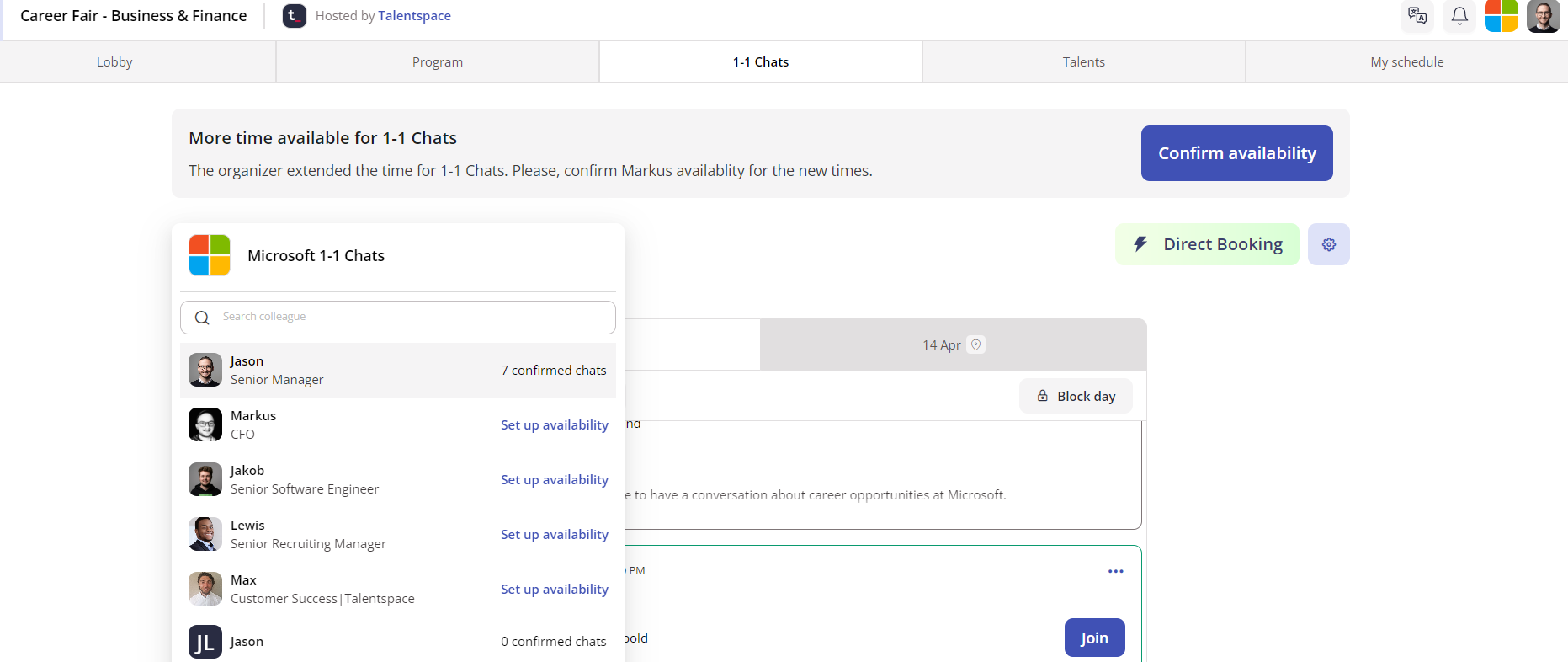The height and width of the screenshot is (662, 1568).
Task: Click the Block day button
Action: point(1076,396)
